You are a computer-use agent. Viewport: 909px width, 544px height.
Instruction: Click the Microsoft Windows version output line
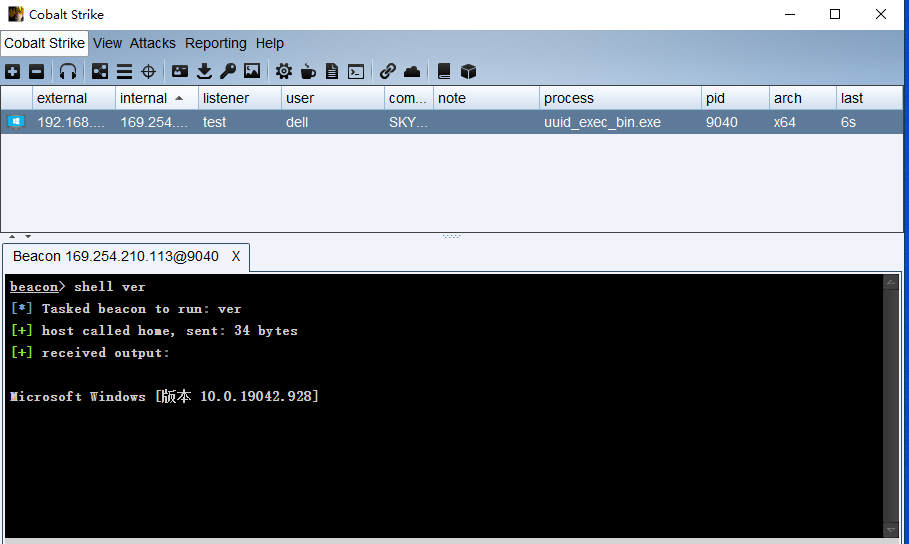[x=164, y=396]
